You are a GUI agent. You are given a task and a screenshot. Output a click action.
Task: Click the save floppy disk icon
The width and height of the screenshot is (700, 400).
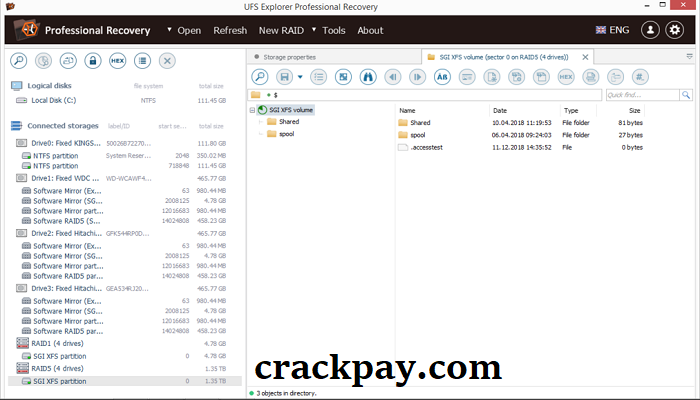[284, 77]
